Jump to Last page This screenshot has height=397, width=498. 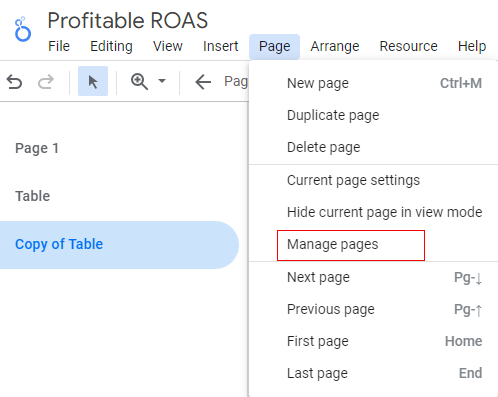[373, 373]
